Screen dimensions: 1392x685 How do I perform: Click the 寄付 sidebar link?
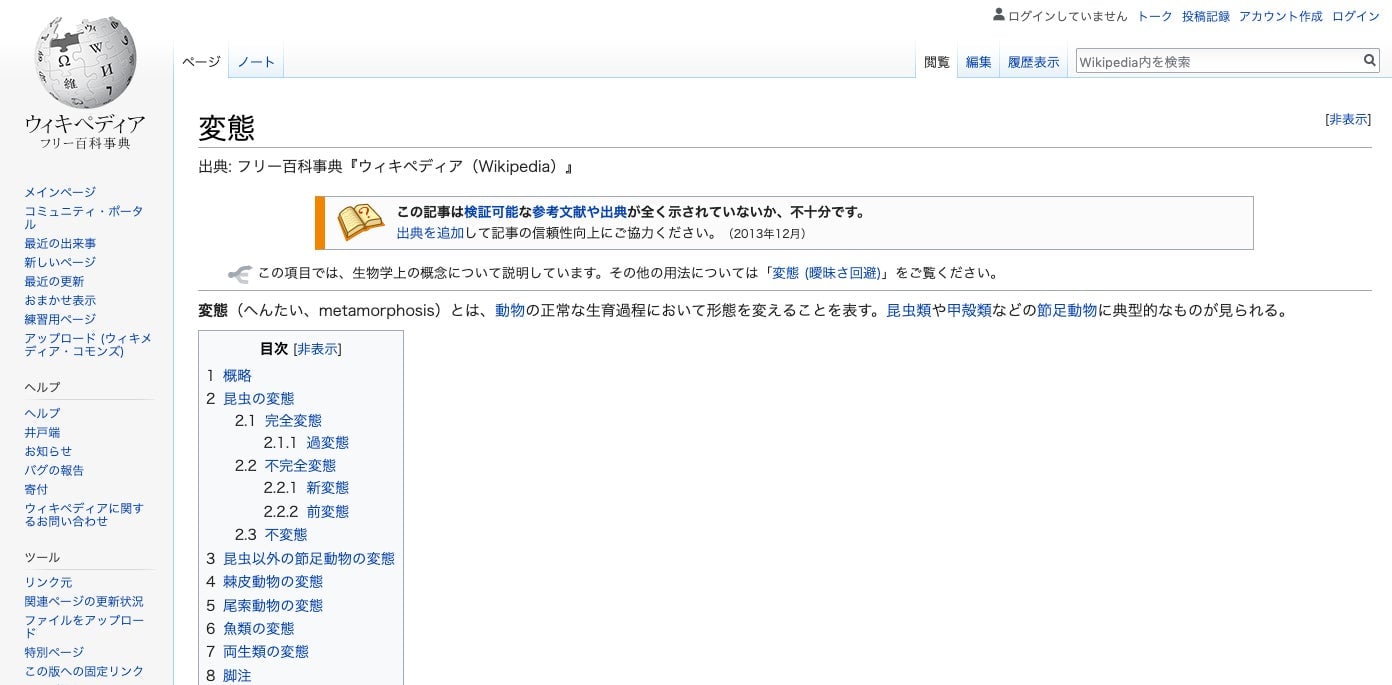36,489
